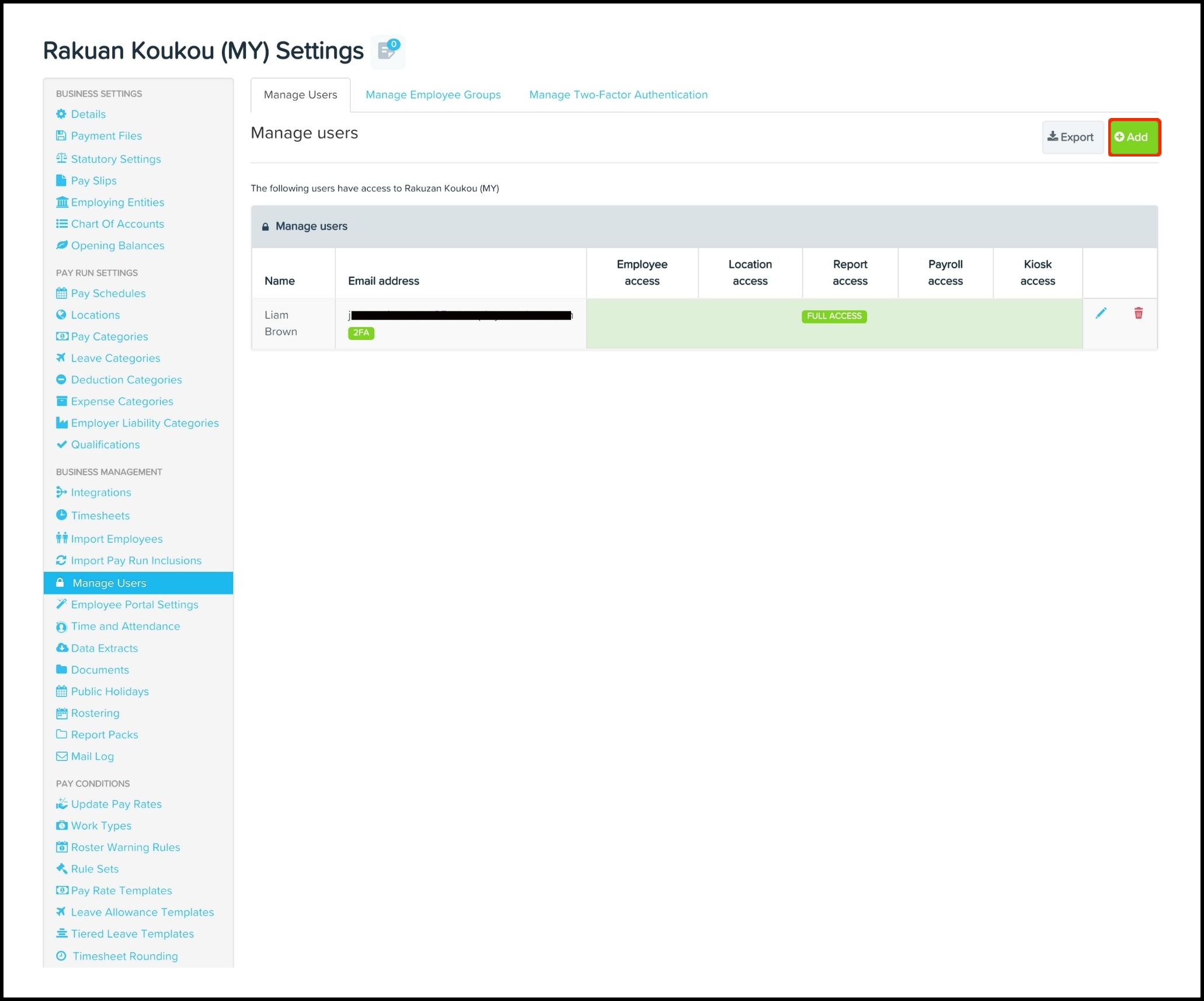Click the scales icon beside Statutory Settings
Image resolution: width=1204 pixels, height=1001 pixels.
(61, 158)
